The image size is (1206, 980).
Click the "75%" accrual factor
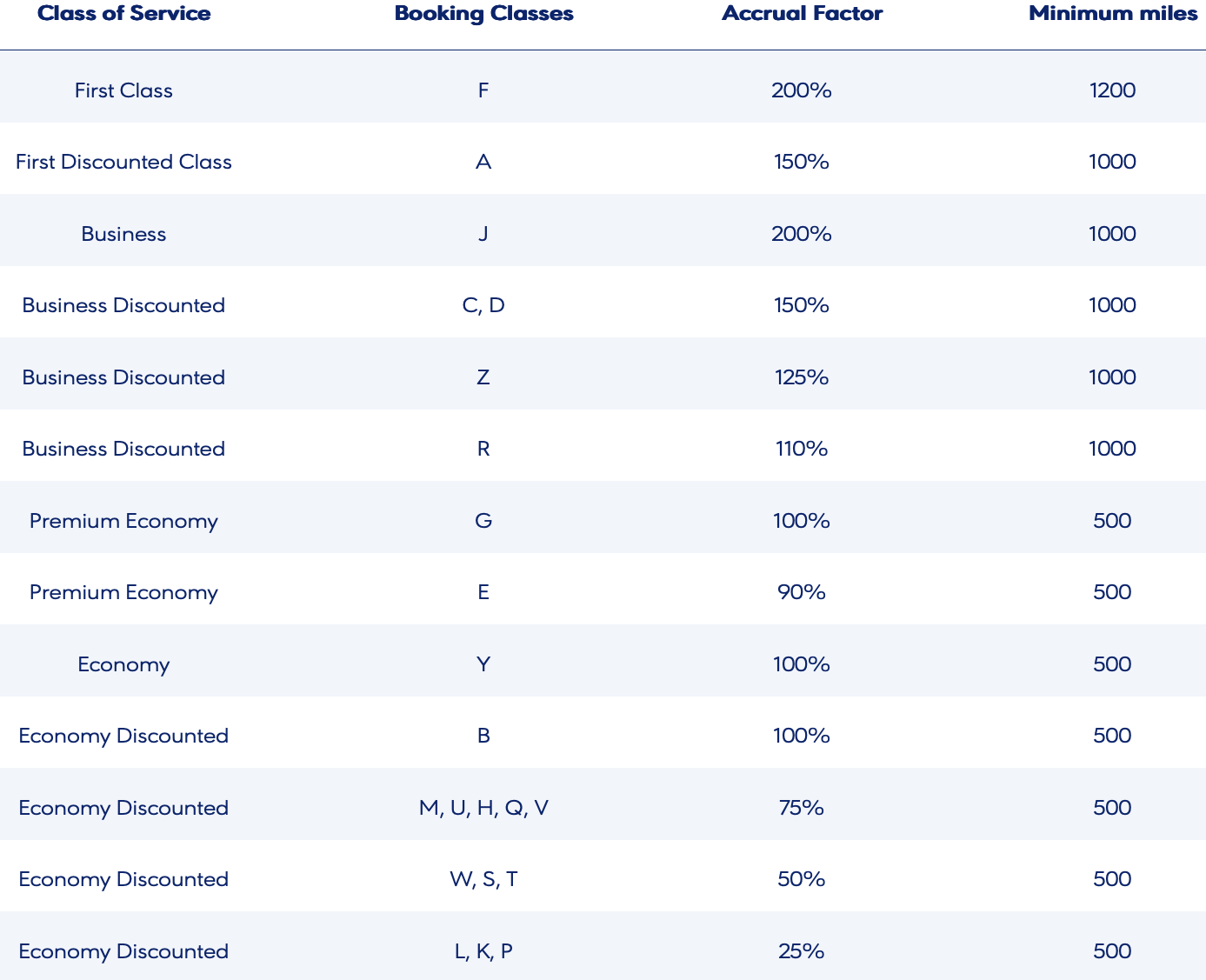[x=802, y=808]
